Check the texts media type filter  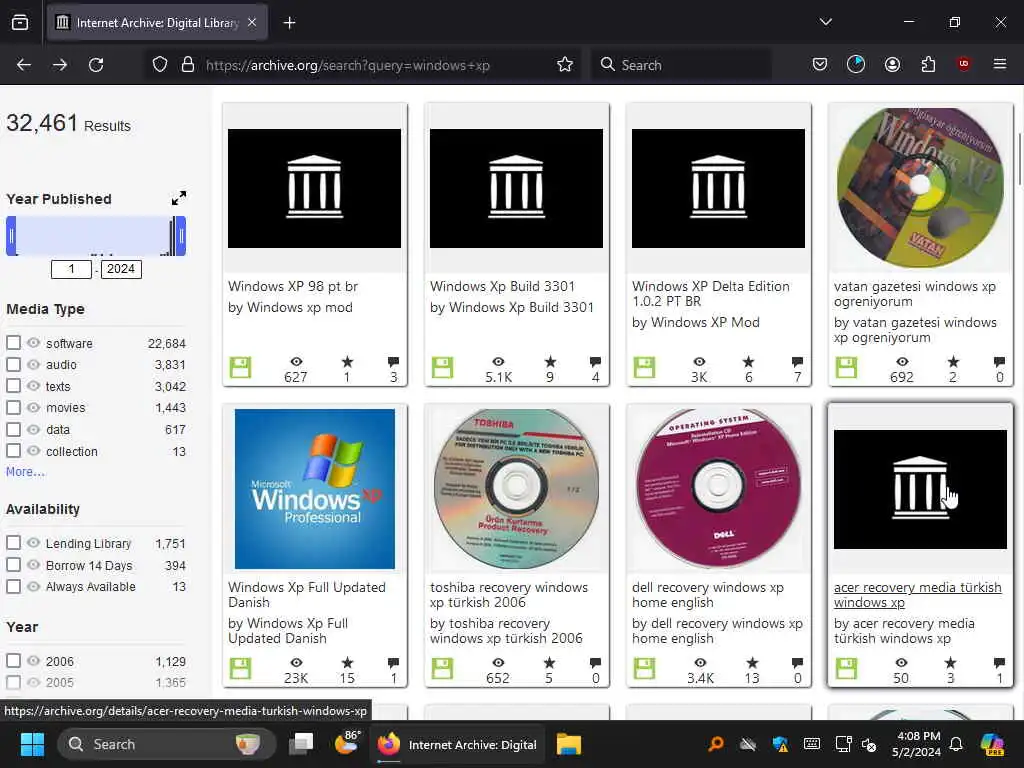click(x=13, y=386)
